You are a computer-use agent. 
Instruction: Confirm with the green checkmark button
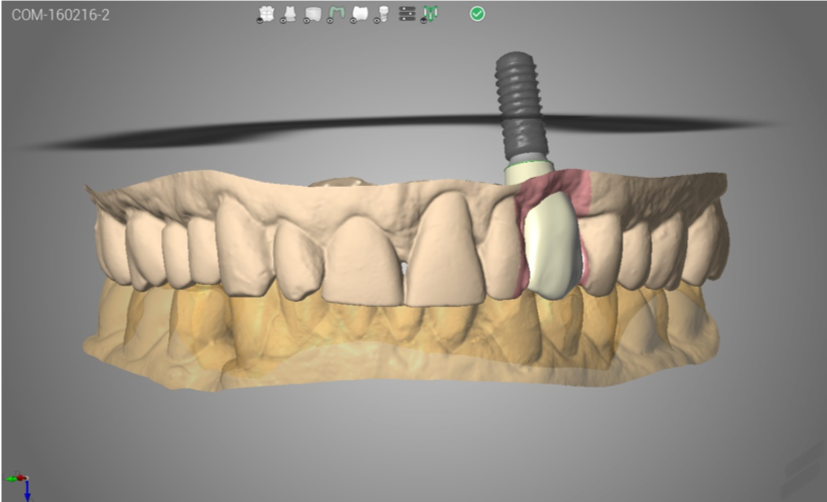(478, 14)
